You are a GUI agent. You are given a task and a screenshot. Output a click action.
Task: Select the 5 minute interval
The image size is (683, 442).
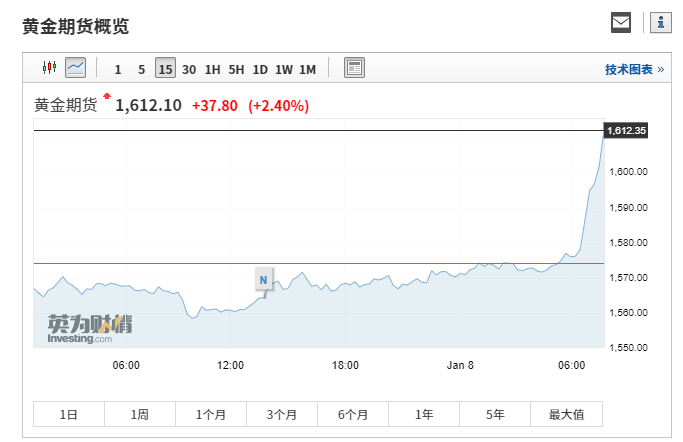(x=141, y=69)
